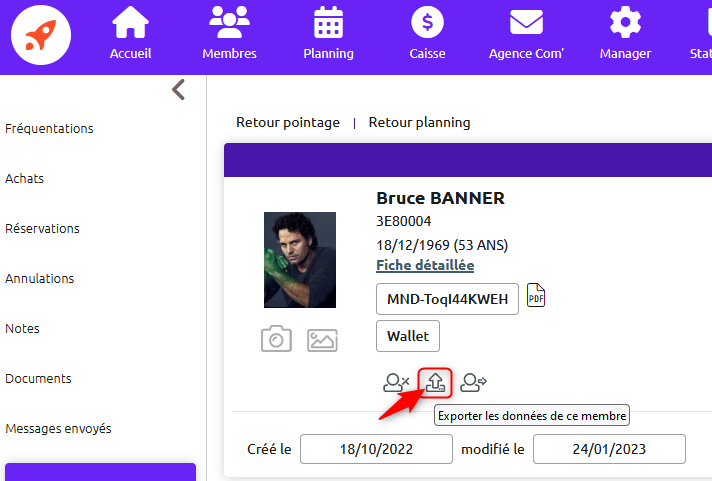Open Caisse dollar icon
This screenshot has height=481, width=712.
click(x=427, y=22)
